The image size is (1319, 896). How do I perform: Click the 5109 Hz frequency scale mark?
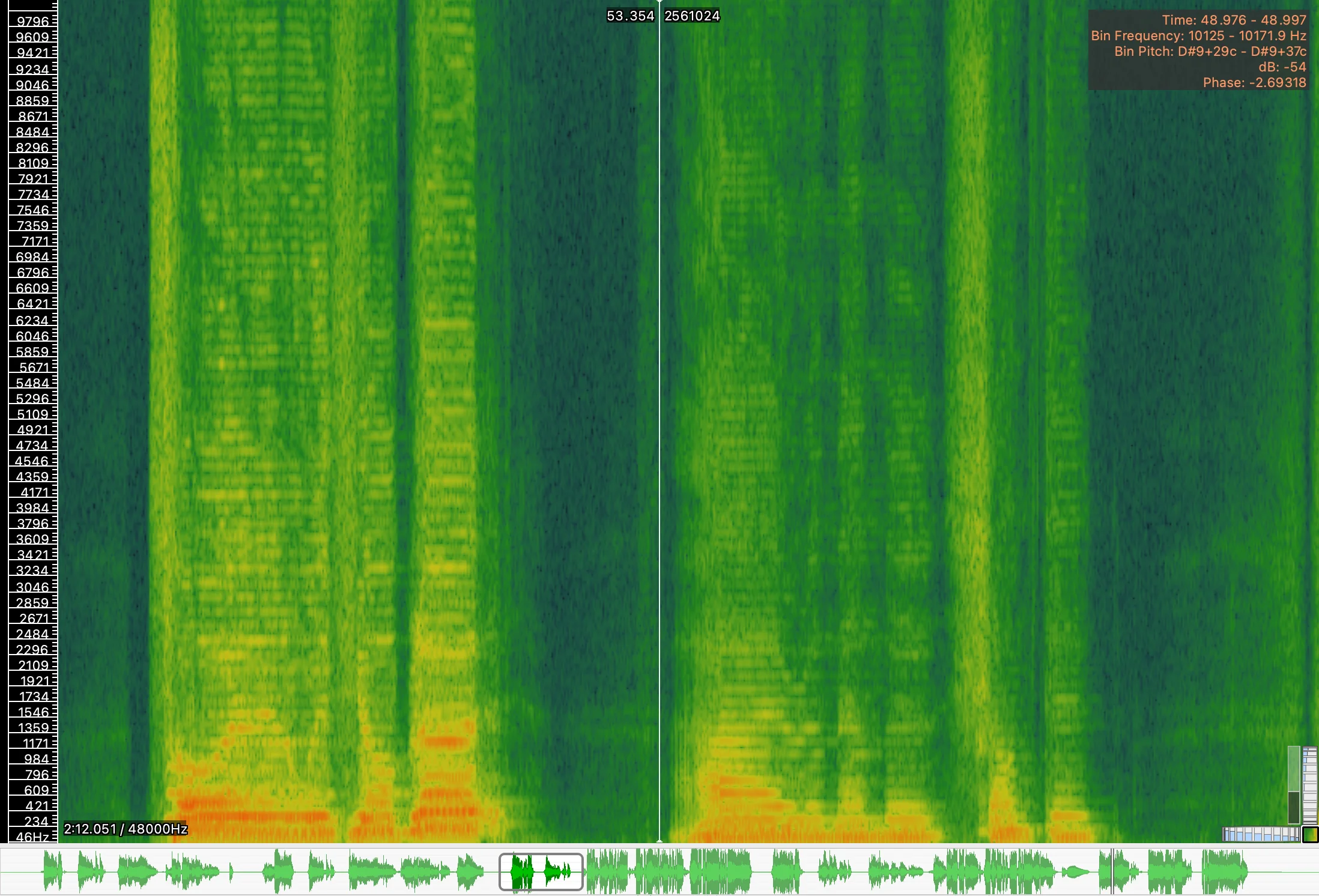[x=32, y=414]
